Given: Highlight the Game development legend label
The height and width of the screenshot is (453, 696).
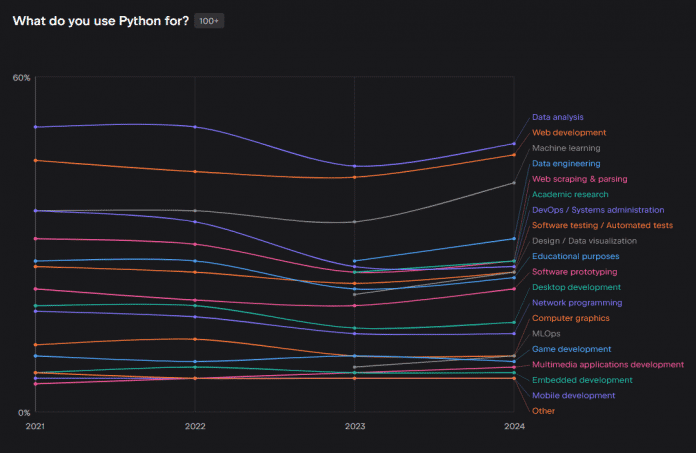Looking at the screenshot, I should 571,349.
